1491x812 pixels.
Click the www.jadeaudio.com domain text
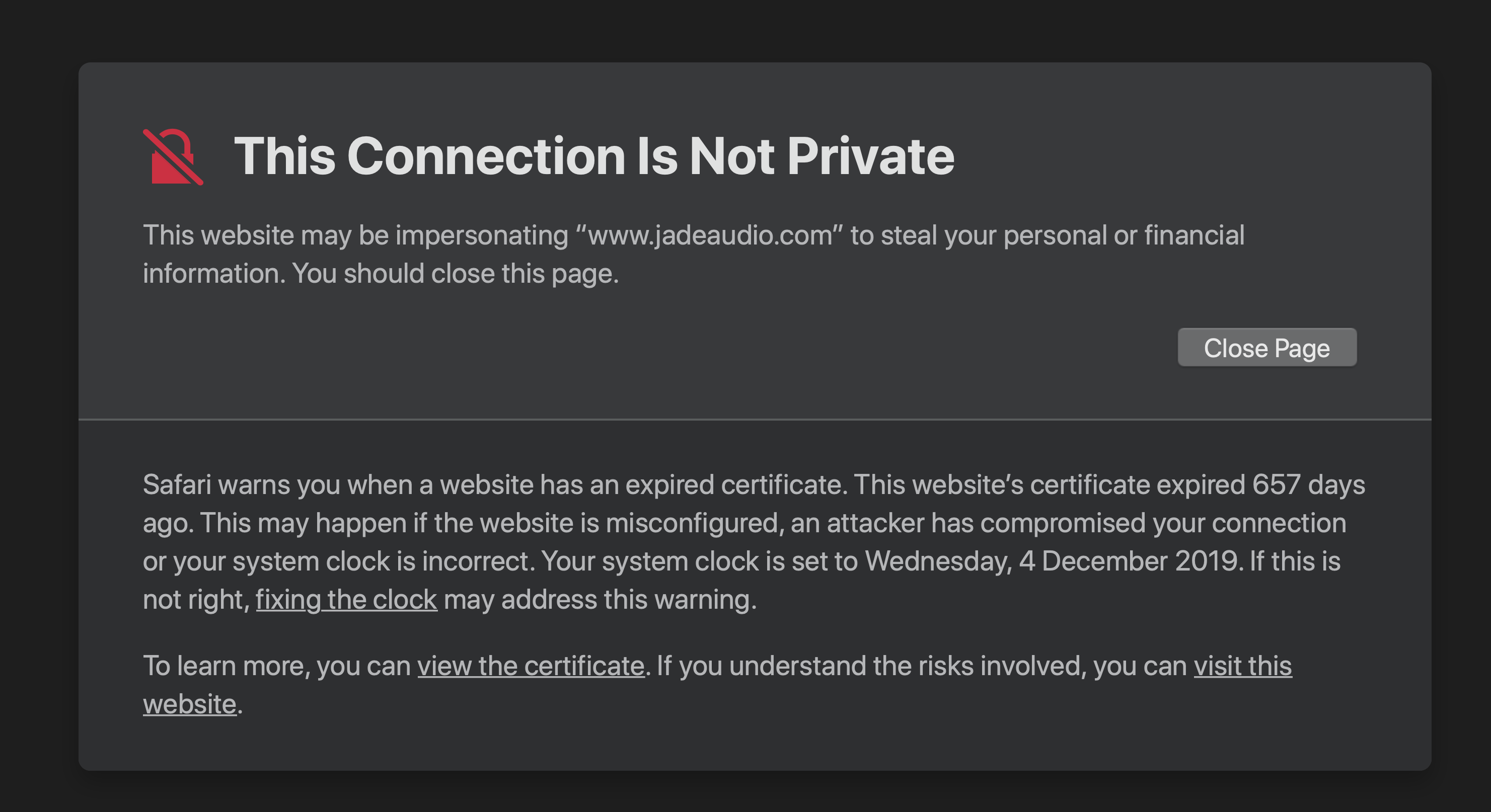[710, 235]
